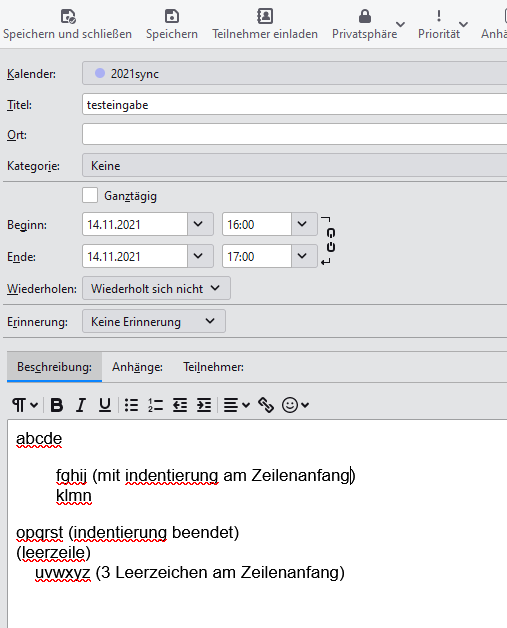Screen dimensions: 507x628
Task: Open the smiley emoji picker
Action: click(x=295, y=405)
